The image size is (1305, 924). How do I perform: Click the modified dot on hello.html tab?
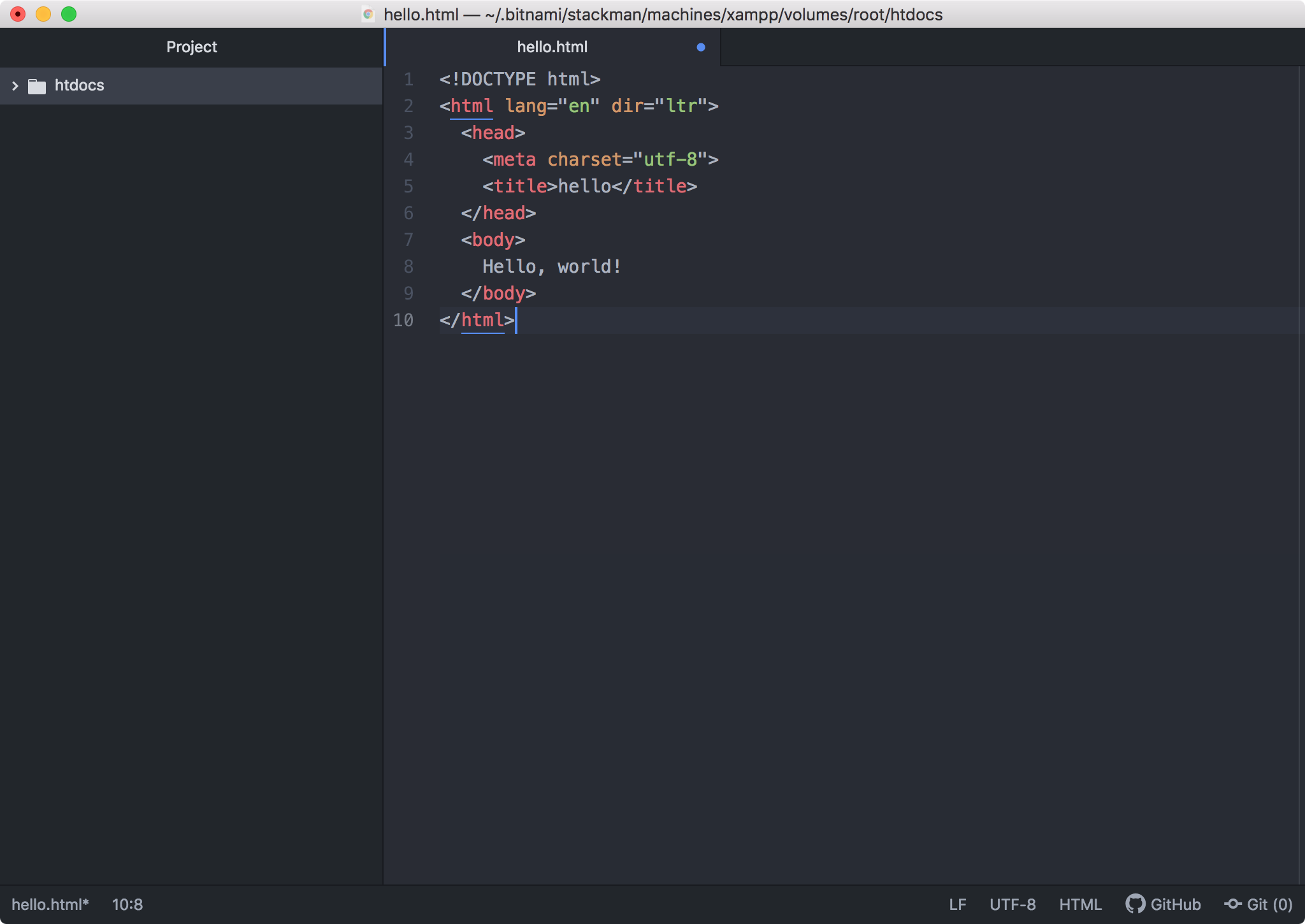click(x=701, y=47)
